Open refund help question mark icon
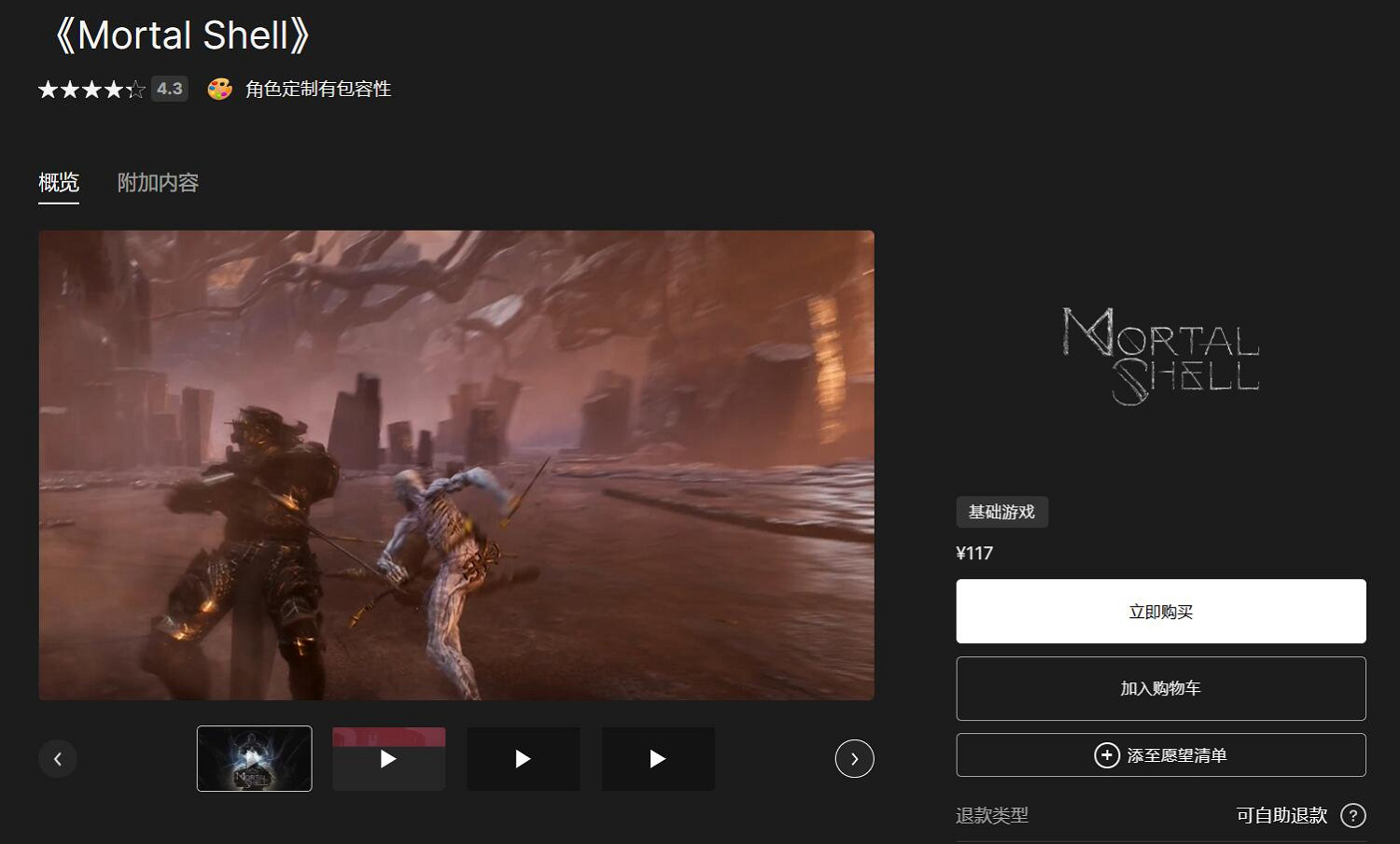This screenshot has height=844, width=1400. (1352, 815)
